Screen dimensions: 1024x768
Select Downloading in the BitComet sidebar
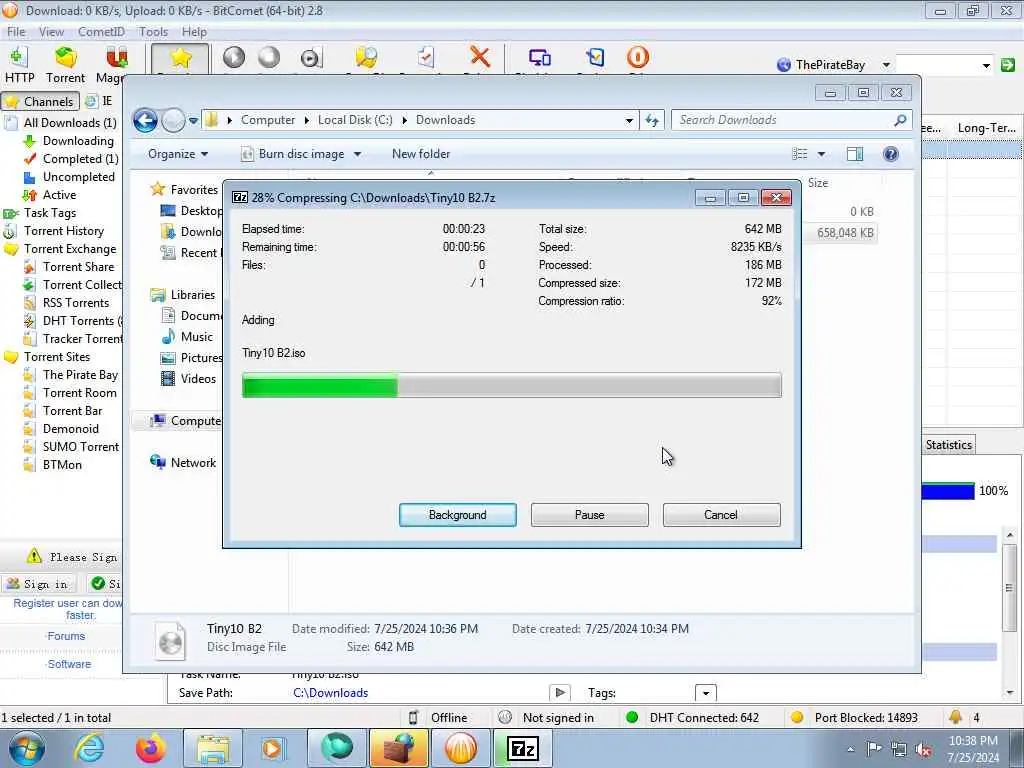click(x=78, y=141)
